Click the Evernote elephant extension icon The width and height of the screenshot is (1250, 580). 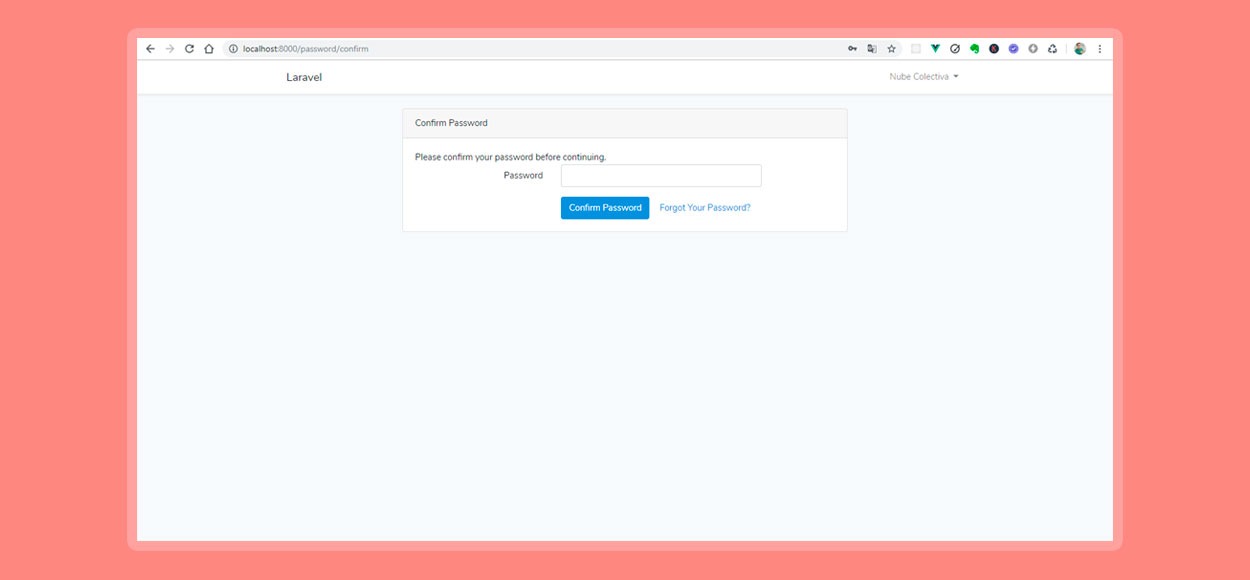point(974,49)
